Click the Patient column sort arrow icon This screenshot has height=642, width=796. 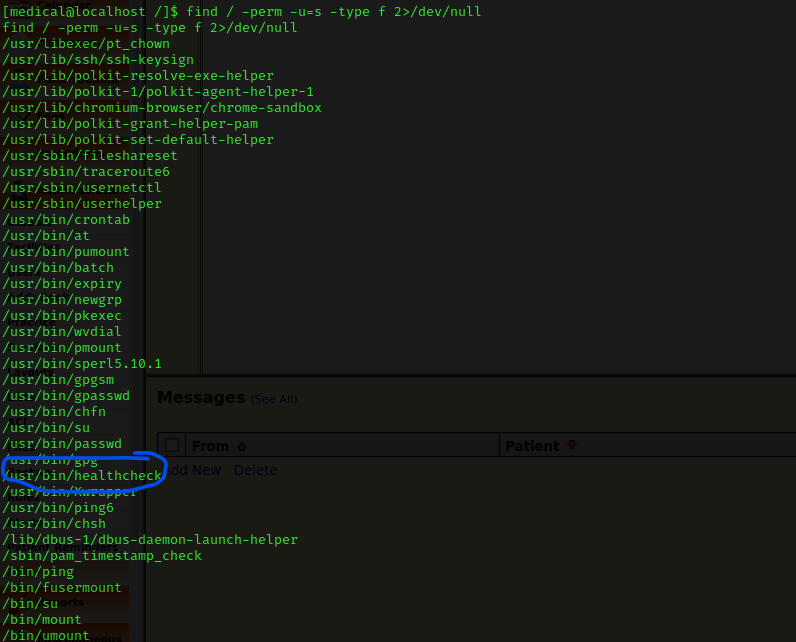(x=572, y=445)
